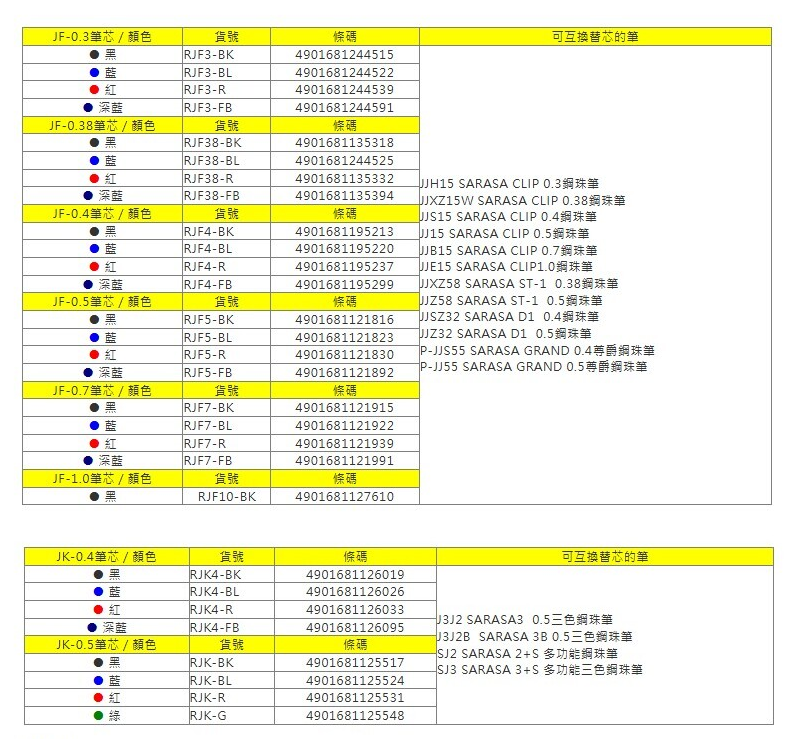Image resolution: width=803 pixels, height=739 pixels.
Task: Select barcode 4901681244525
Action: point(345,161)
